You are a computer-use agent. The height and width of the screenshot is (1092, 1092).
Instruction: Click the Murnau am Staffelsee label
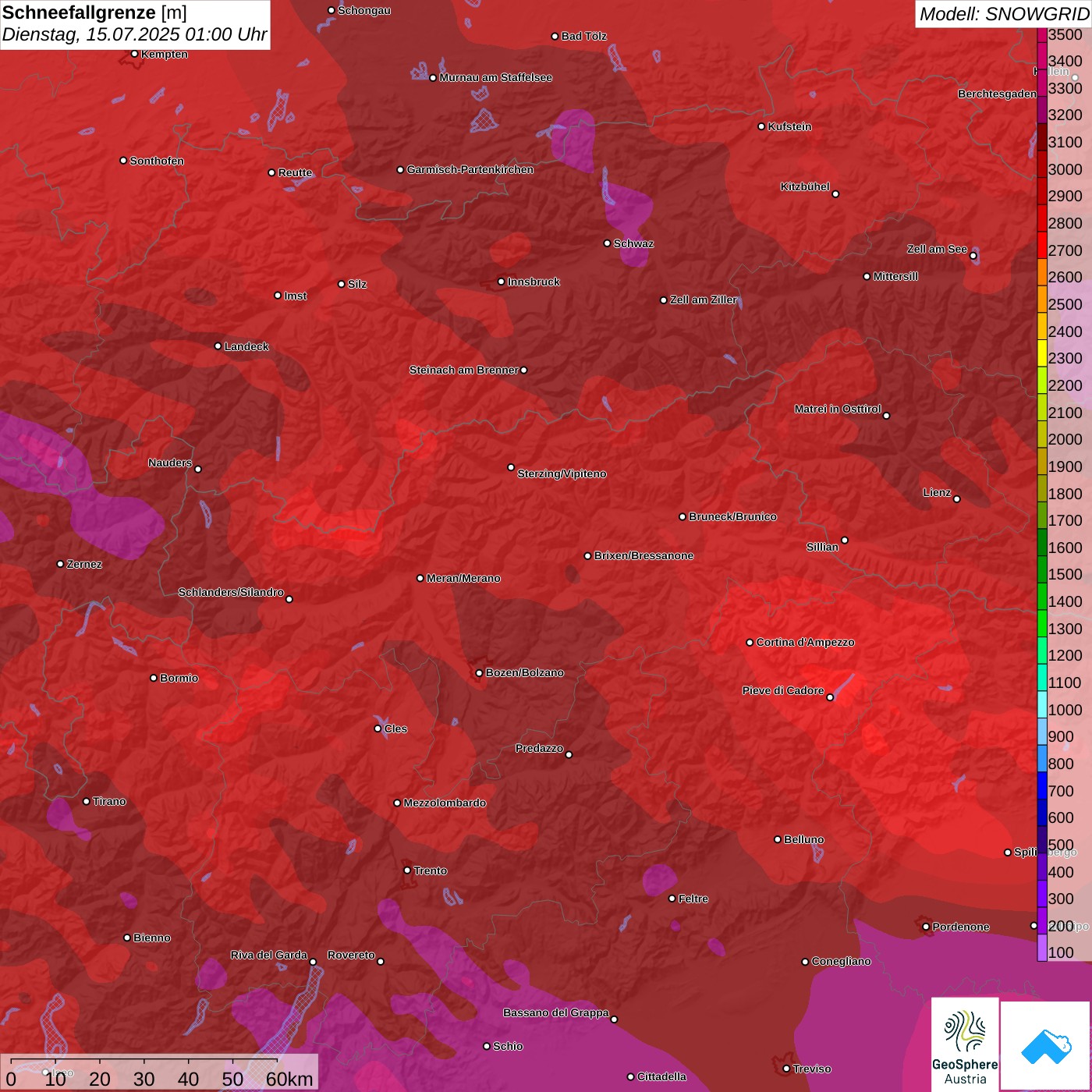(x=496, y=77)
